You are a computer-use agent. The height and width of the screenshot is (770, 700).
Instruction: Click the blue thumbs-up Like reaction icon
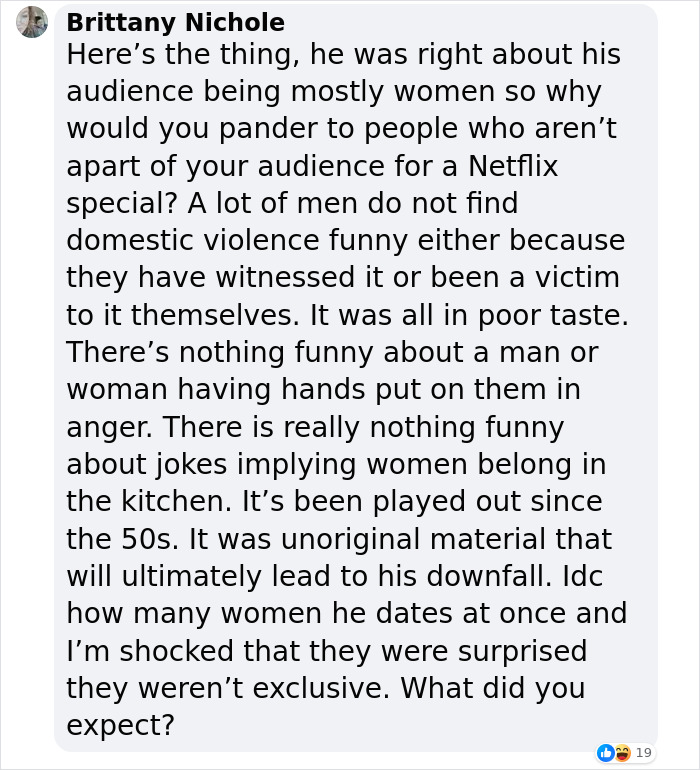pos(605,752)
